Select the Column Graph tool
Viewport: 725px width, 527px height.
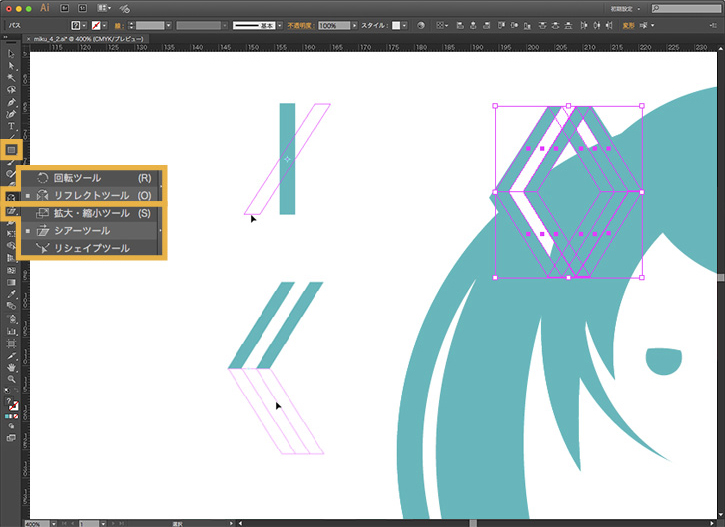tap(11, 331)
